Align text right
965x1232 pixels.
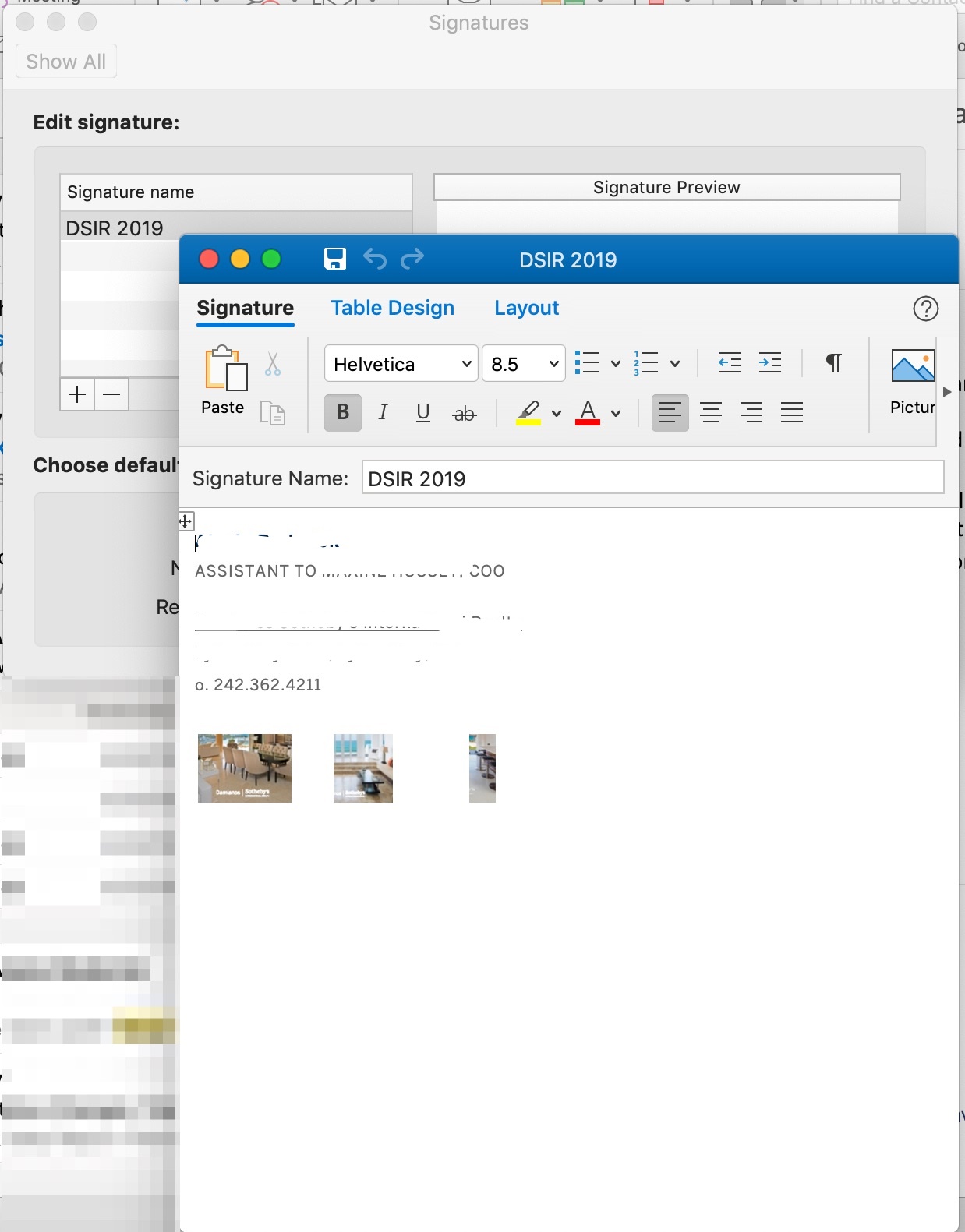751,412
